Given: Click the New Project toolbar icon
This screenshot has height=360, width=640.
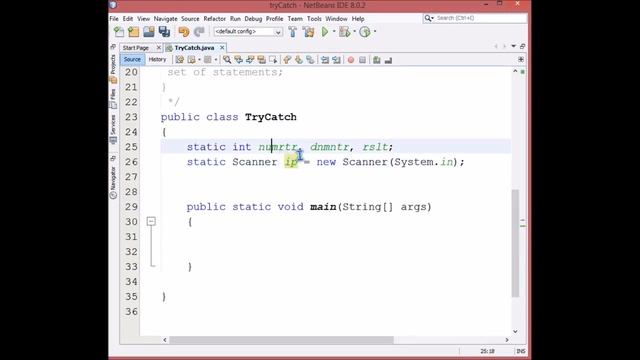Looking at the screenshot, I should pyautogui.click(x=133, y=31).
